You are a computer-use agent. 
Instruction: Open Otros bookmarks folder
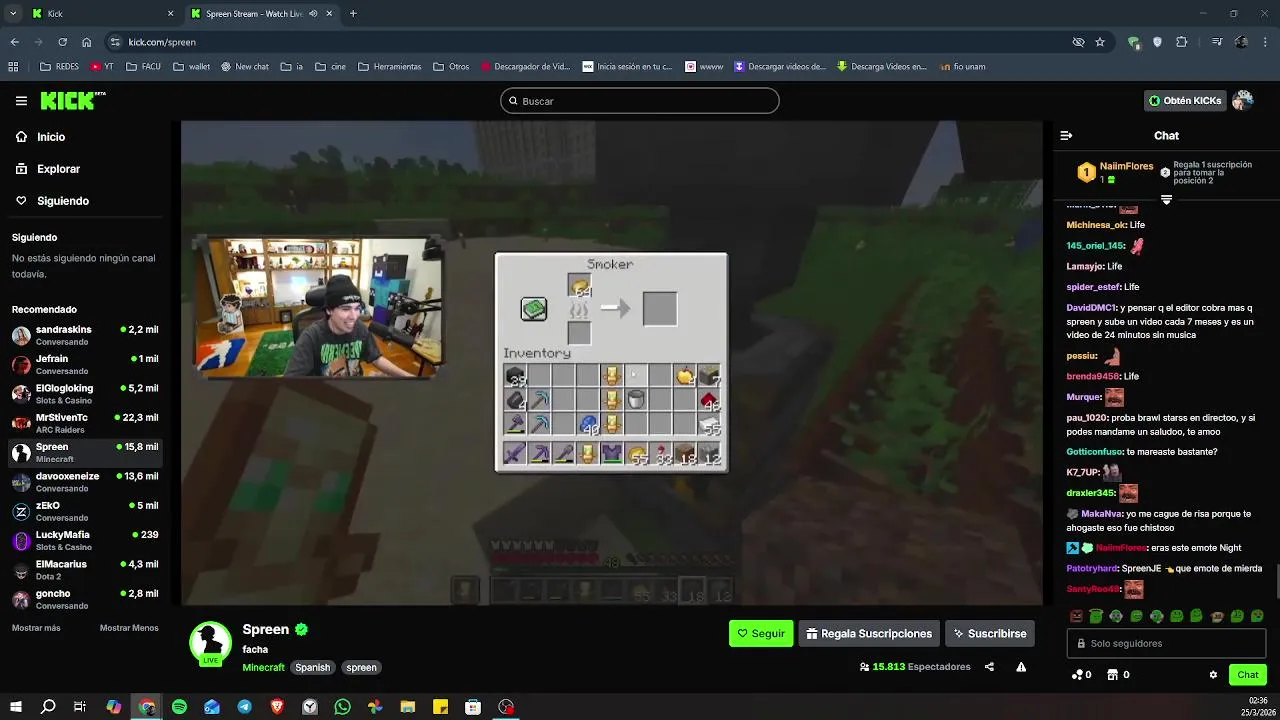pyautogui.click(x=451, y=67)
